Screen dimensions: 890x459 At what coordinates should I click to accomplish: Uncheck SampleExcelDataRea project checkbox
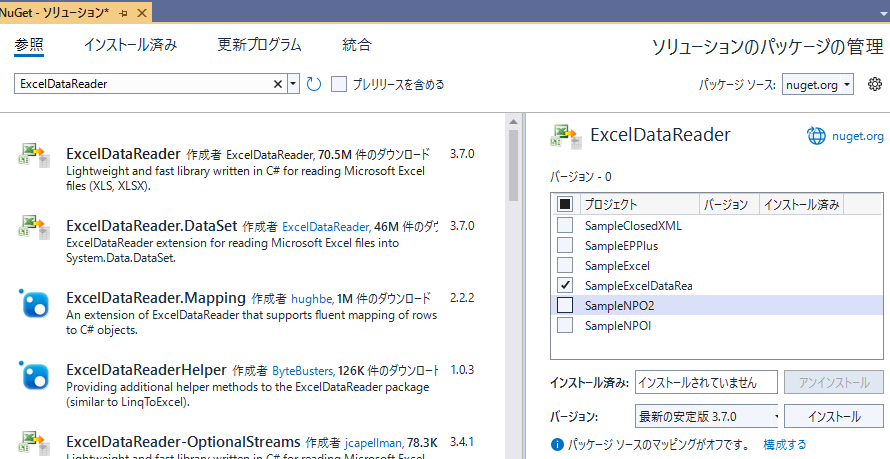[565, 285]
